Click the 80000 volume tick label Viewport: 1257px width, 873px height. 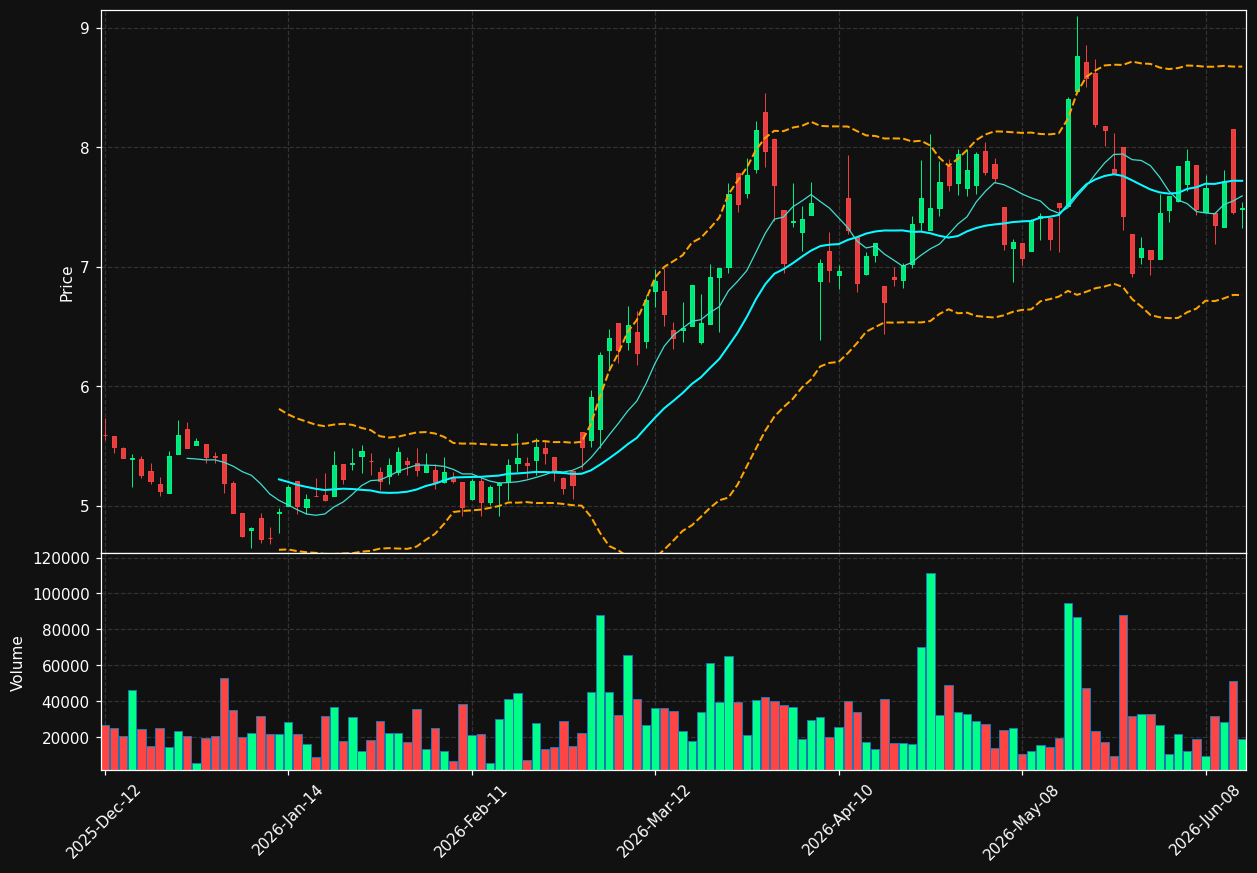pos(66,630)
